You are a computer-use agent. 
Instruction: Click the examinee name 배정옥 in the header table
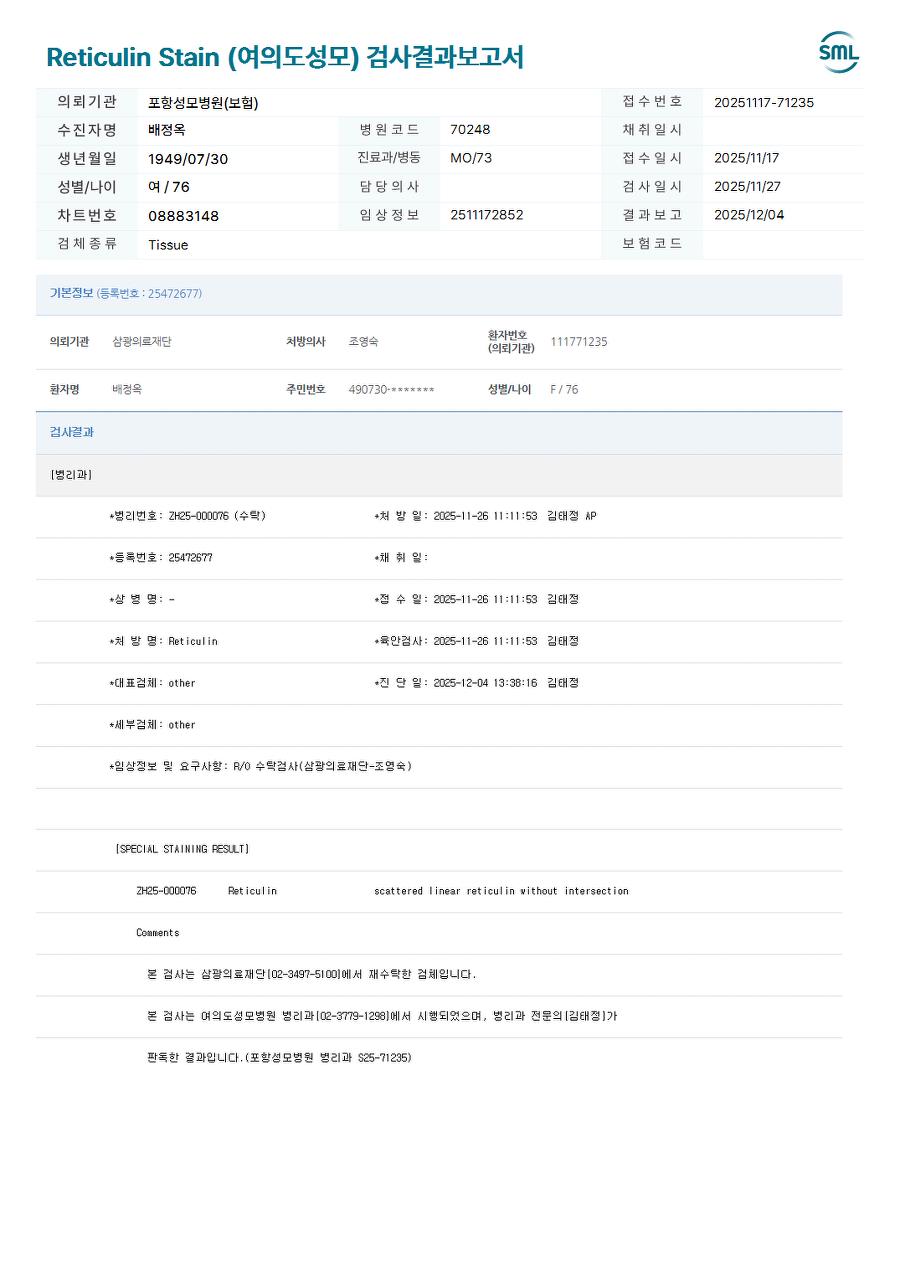click(x=167, y=130)
